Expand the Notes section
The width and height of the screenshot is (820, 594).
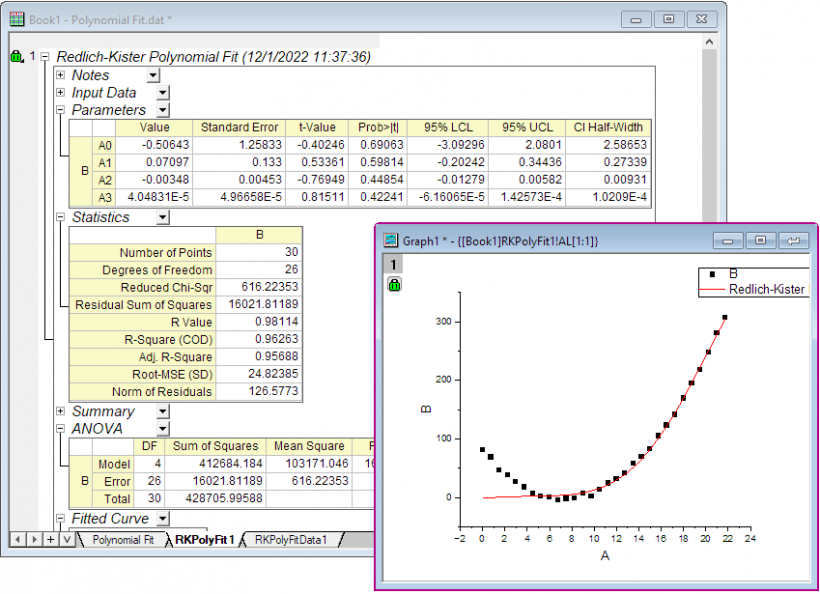click(61, 75)
